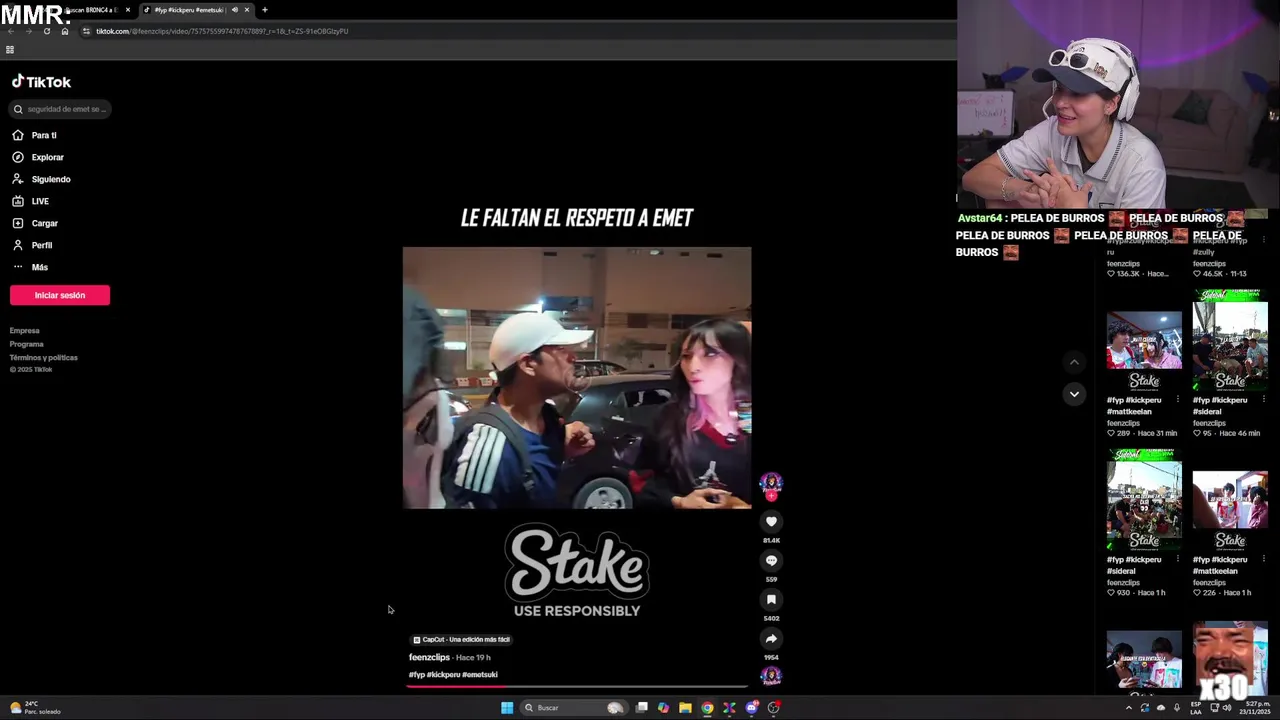Viewport: 1280px width, 720px height.
Task: Open Windows Start menu
Action: tap(507, 708)
